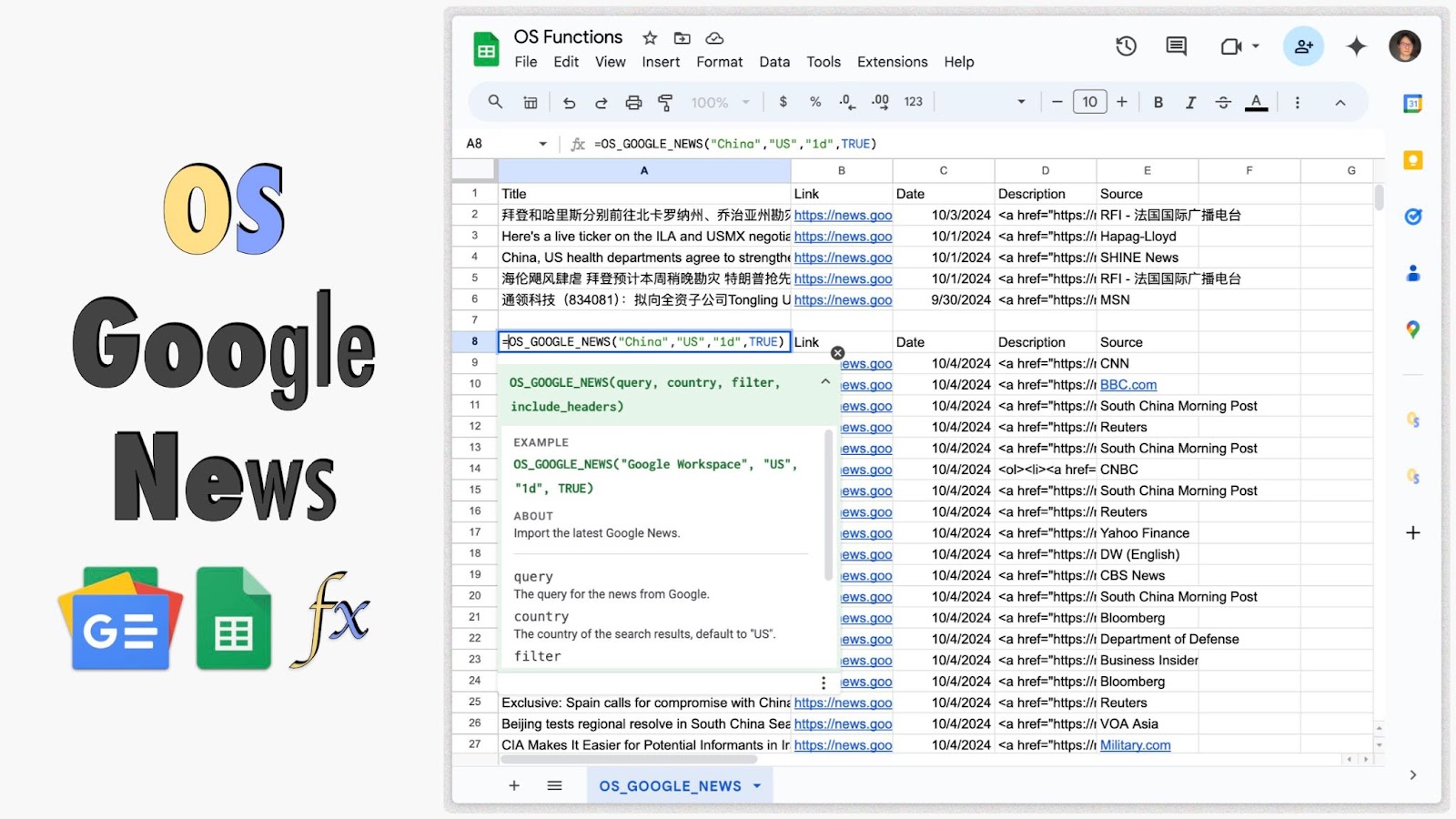1456x819 pixels.
Task: Redo the last action
Action: [602, 103]
